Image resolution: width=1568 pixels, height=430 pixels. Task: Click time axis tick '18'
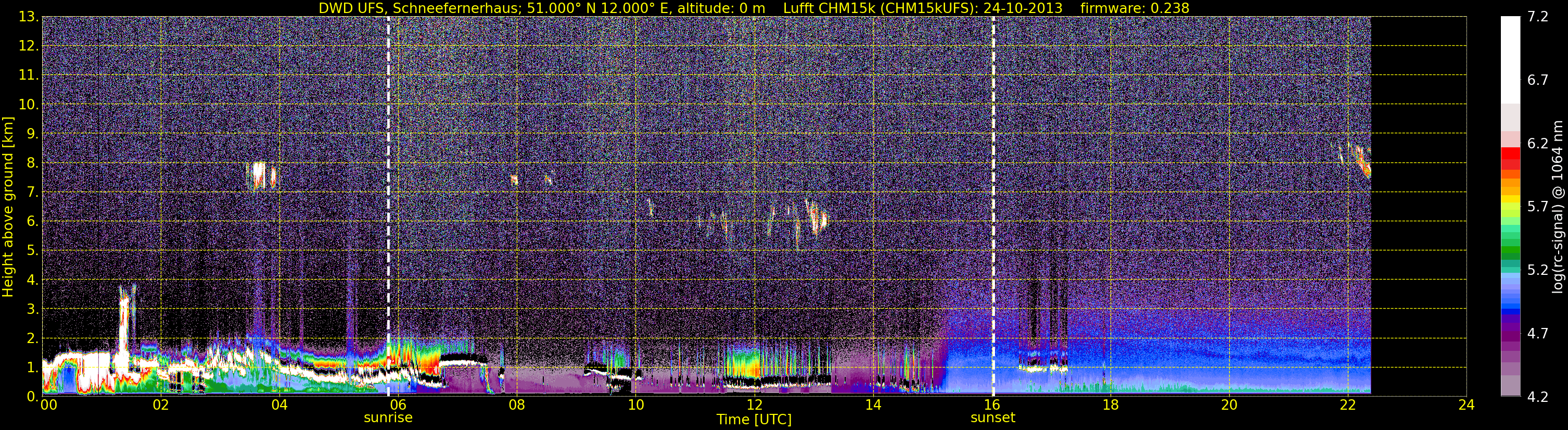(x=1111, y=405)
